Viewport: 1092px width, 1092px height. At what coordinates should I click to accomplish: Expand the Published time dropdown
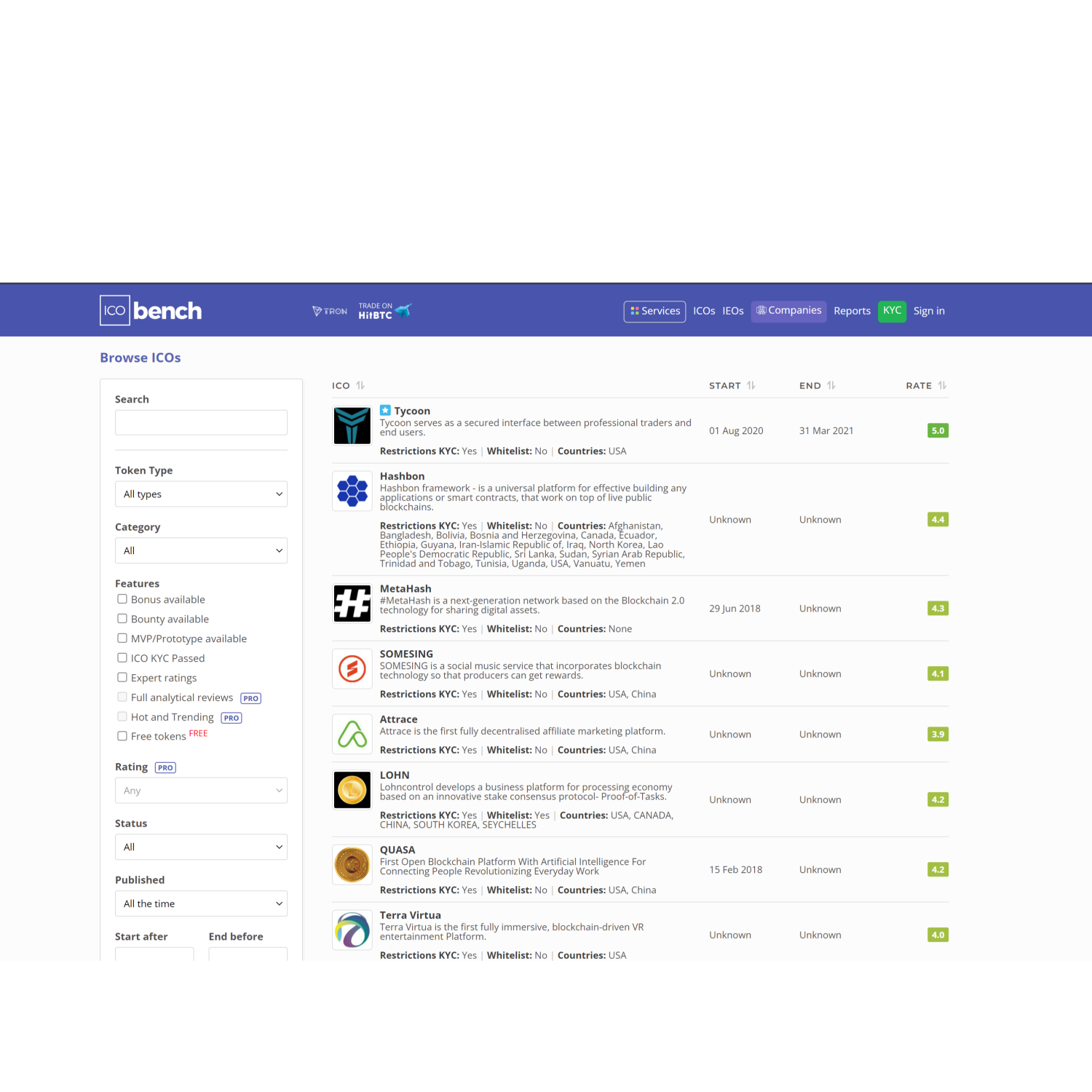click(201, 904)
